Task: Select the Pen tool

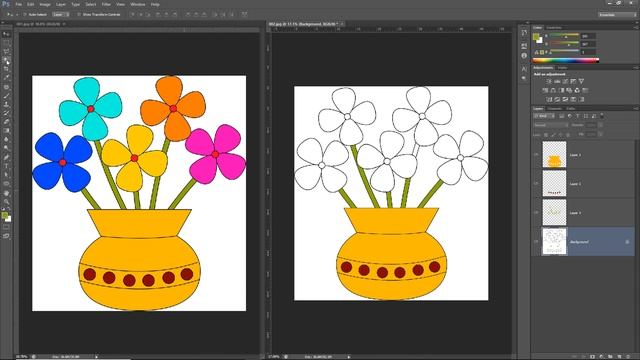Action: 6,157
